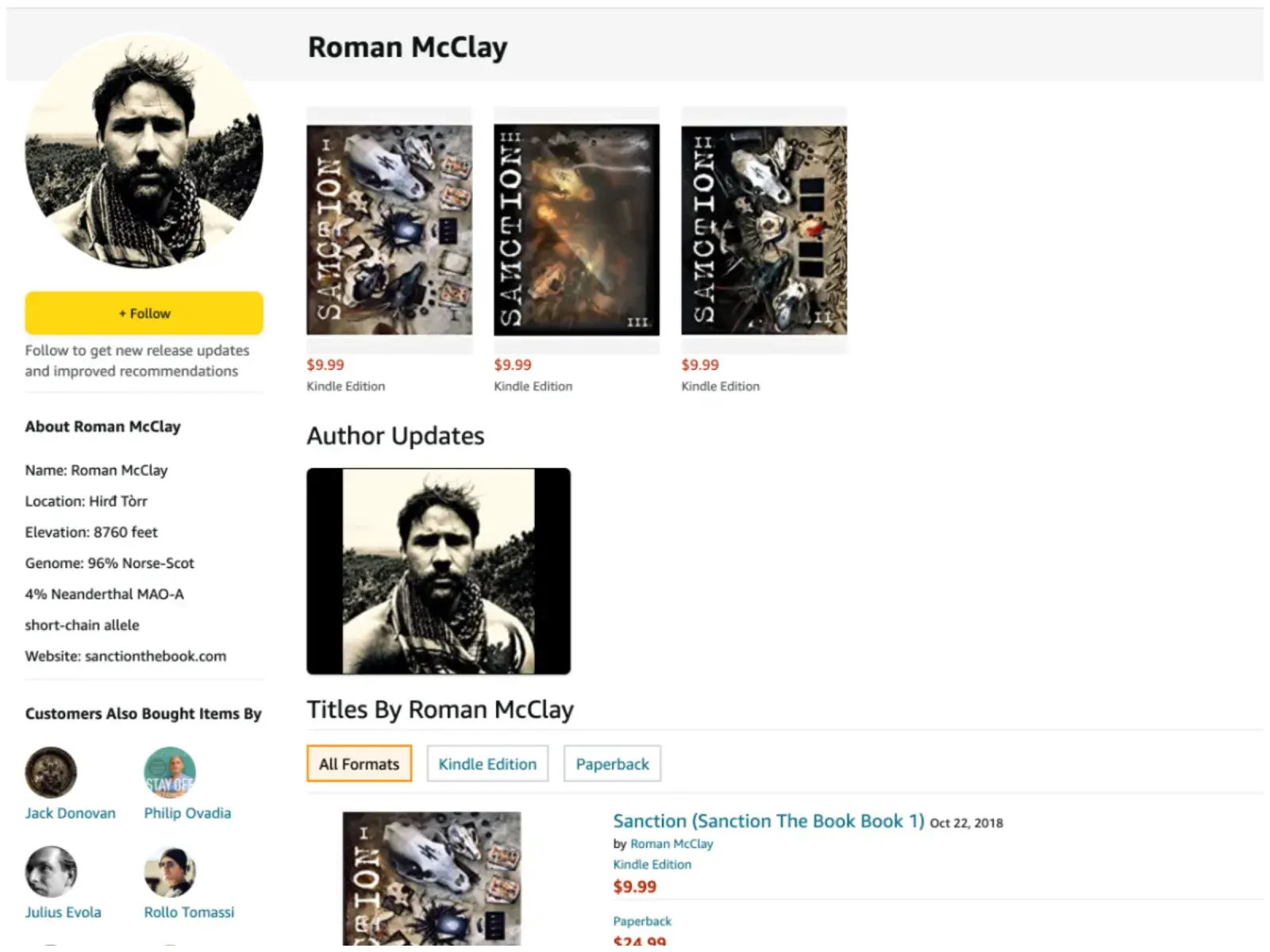Image resolution: width=1270 pixels, height=952 pixels.
Task: Click the Roman McClay byline link
Action: tap(672, 844)
